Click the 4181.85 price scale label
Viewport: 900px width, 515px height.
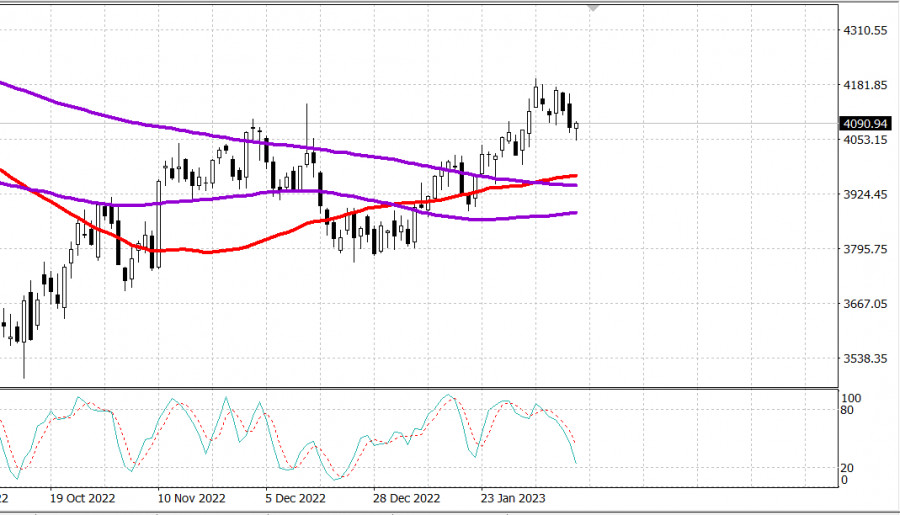(866, 86)
